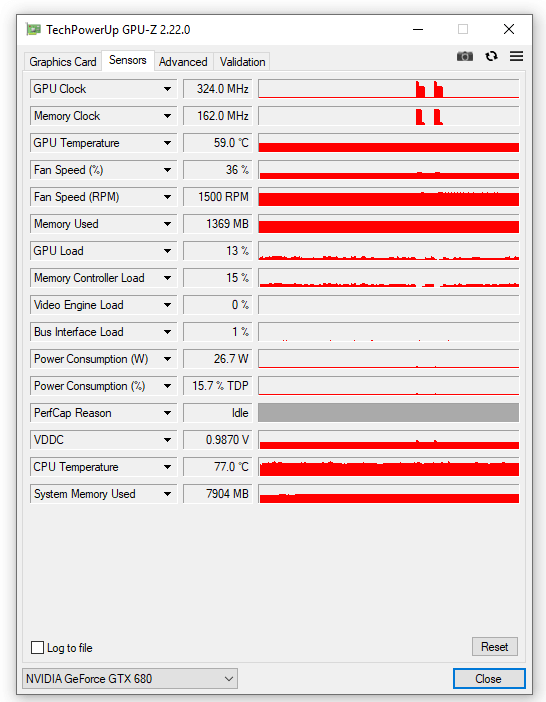Image resolution: width=546 pixels, height=702 pixels.
Task: Click the 1369 MB memory used value
Action: 218,224
